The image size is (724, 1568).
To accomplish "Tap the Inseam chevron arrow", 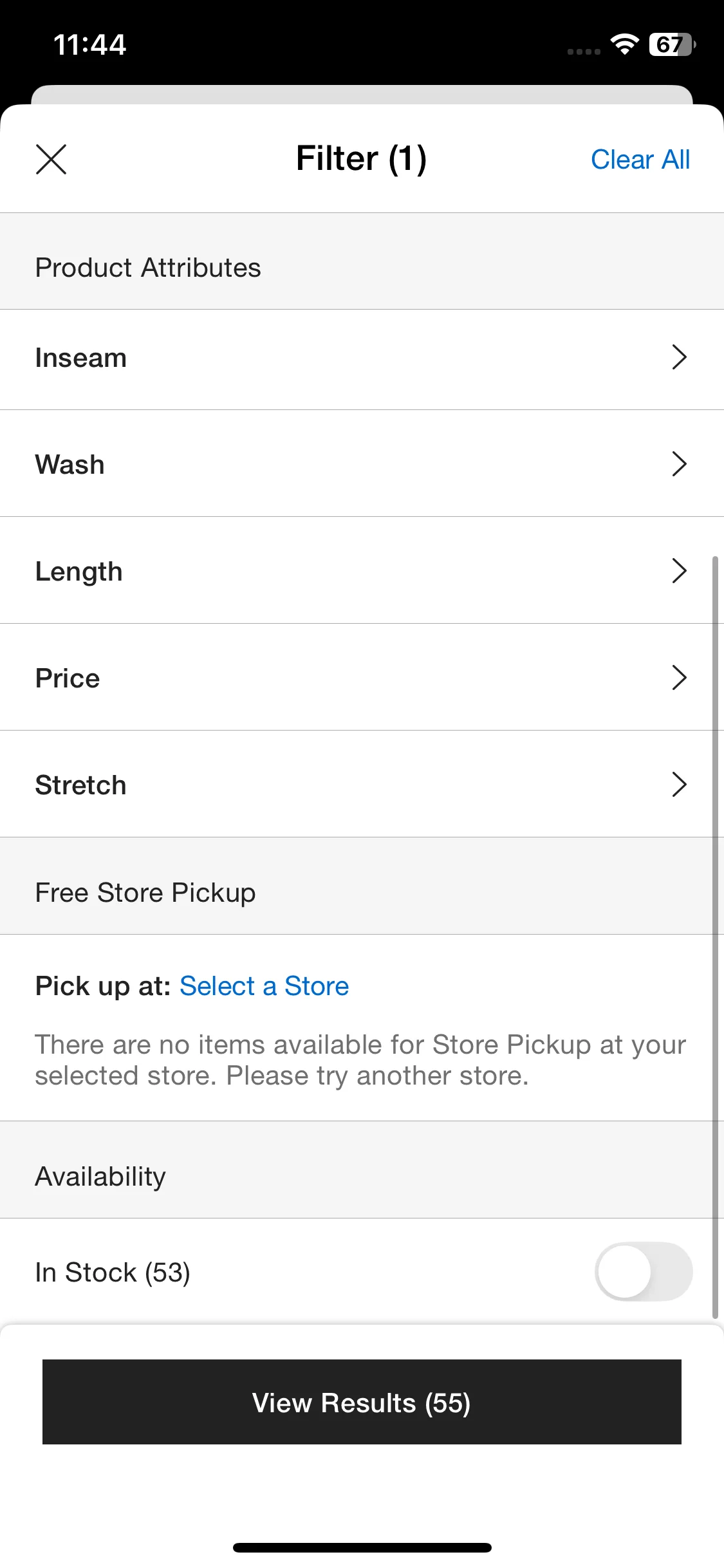I will point(679,357).
